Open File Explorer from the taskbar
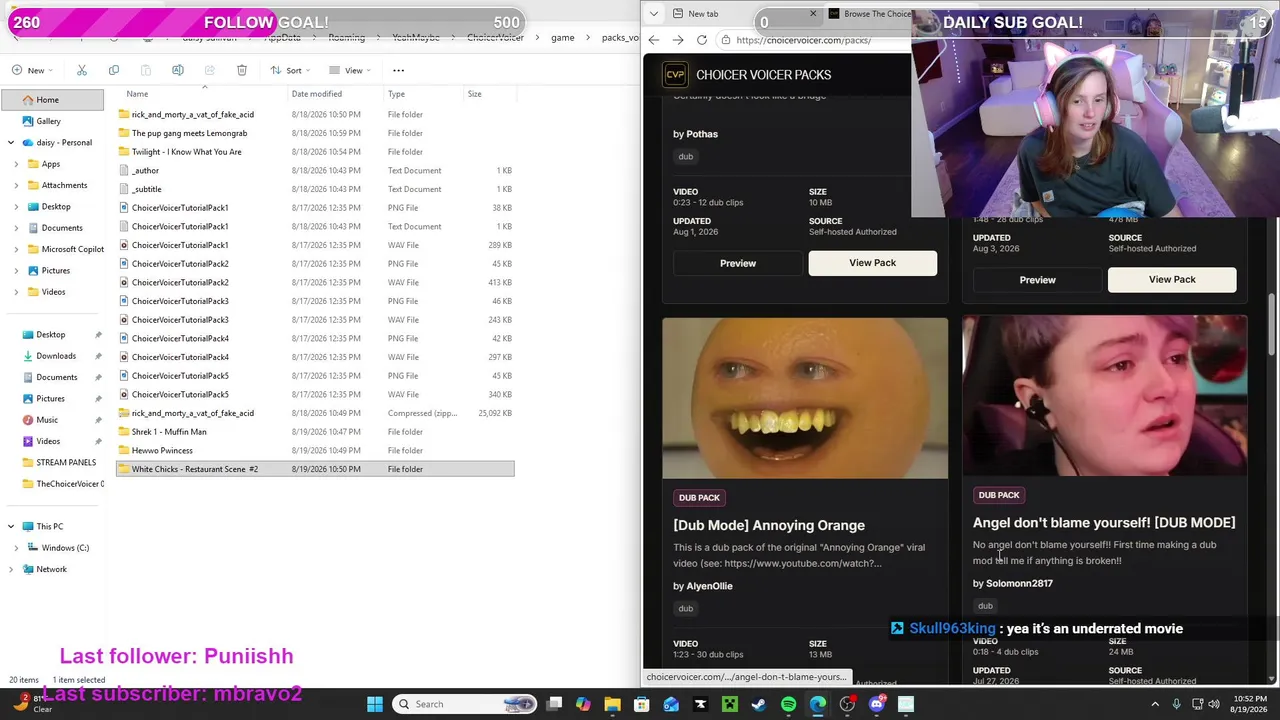The height and width of the screenshot is (720, 1280). pos(612,704)
